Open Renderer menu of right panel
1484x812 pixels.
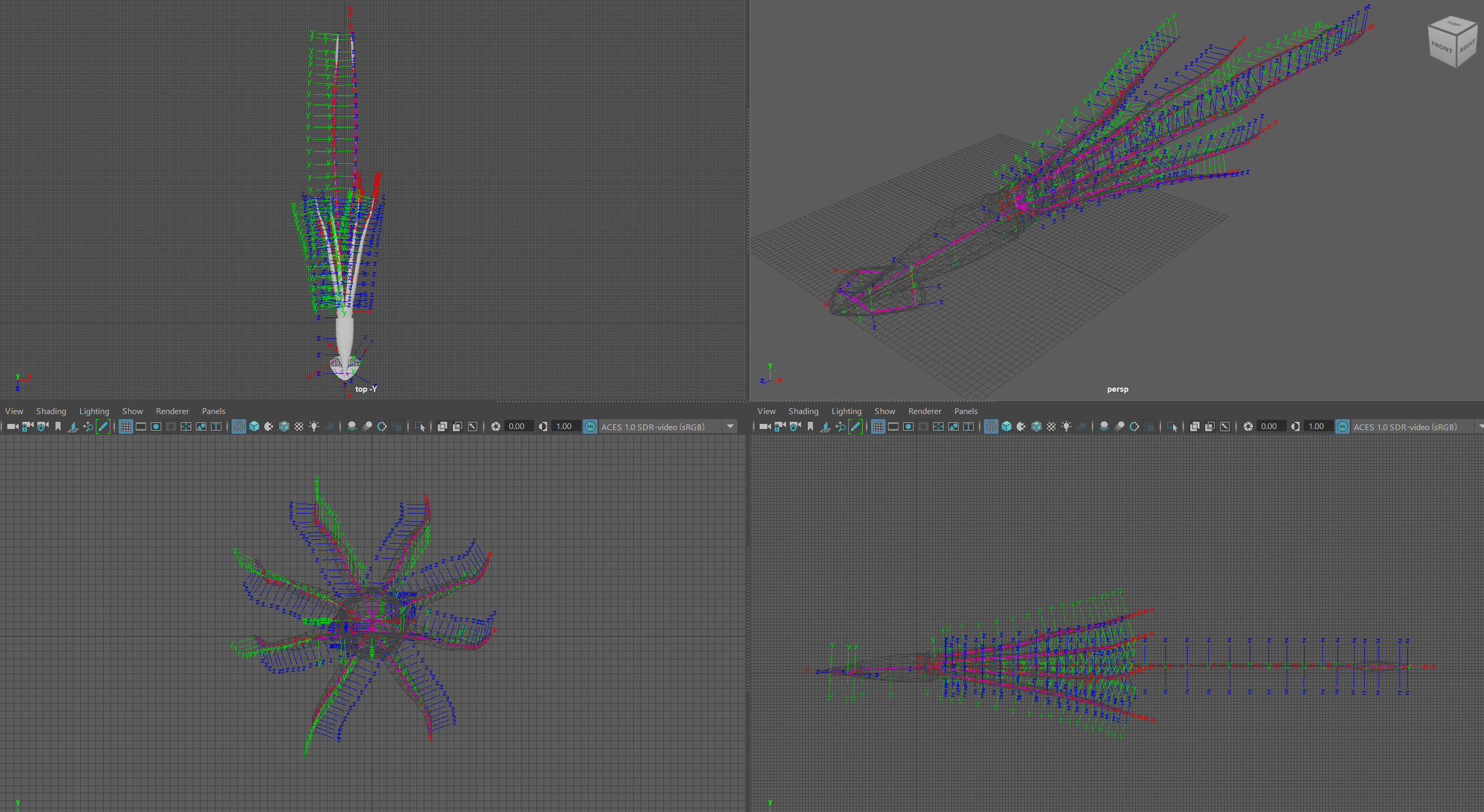(924, 411)
